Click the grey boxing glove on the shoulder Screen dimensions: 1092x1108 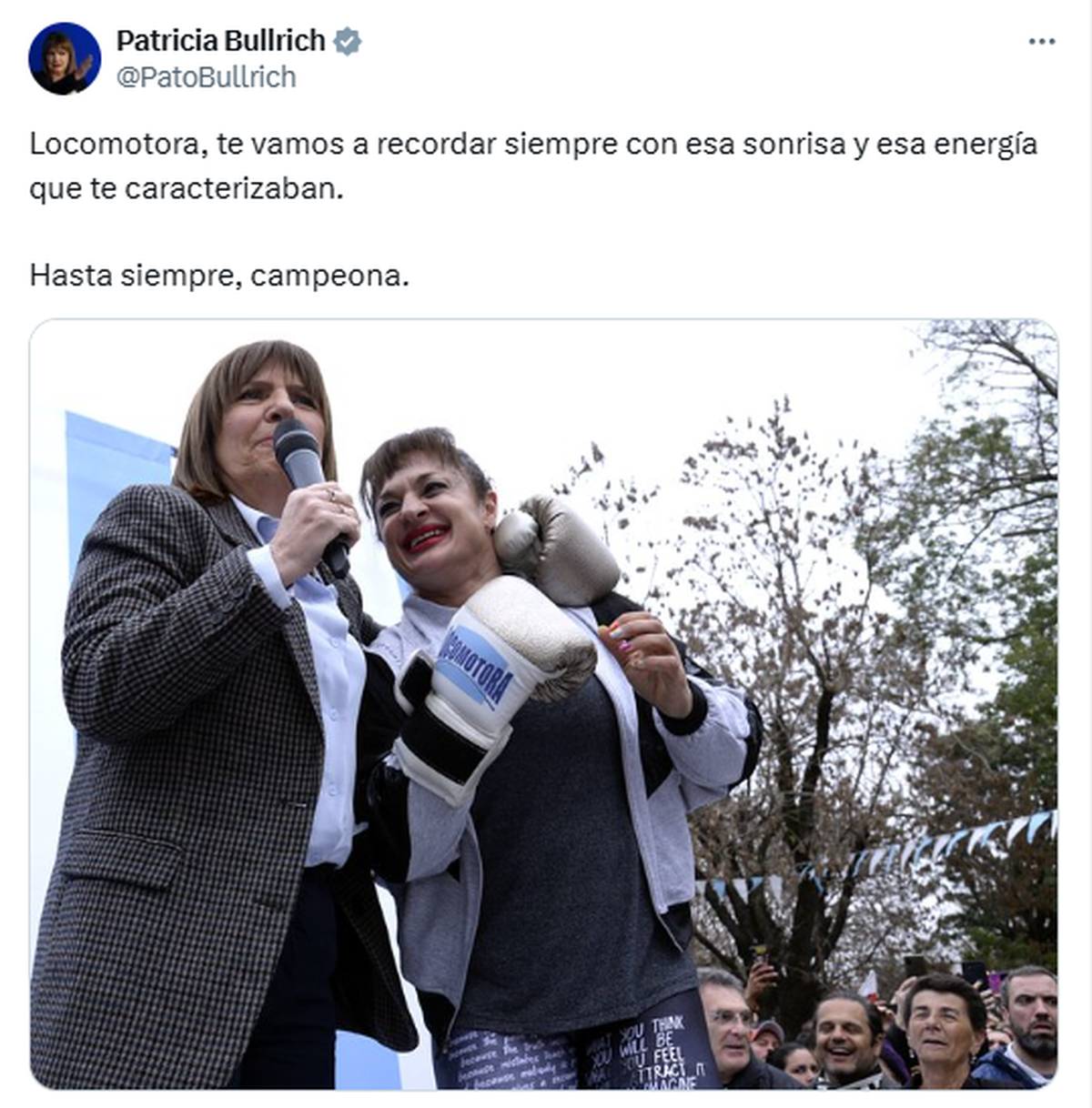tap(556, 549)
